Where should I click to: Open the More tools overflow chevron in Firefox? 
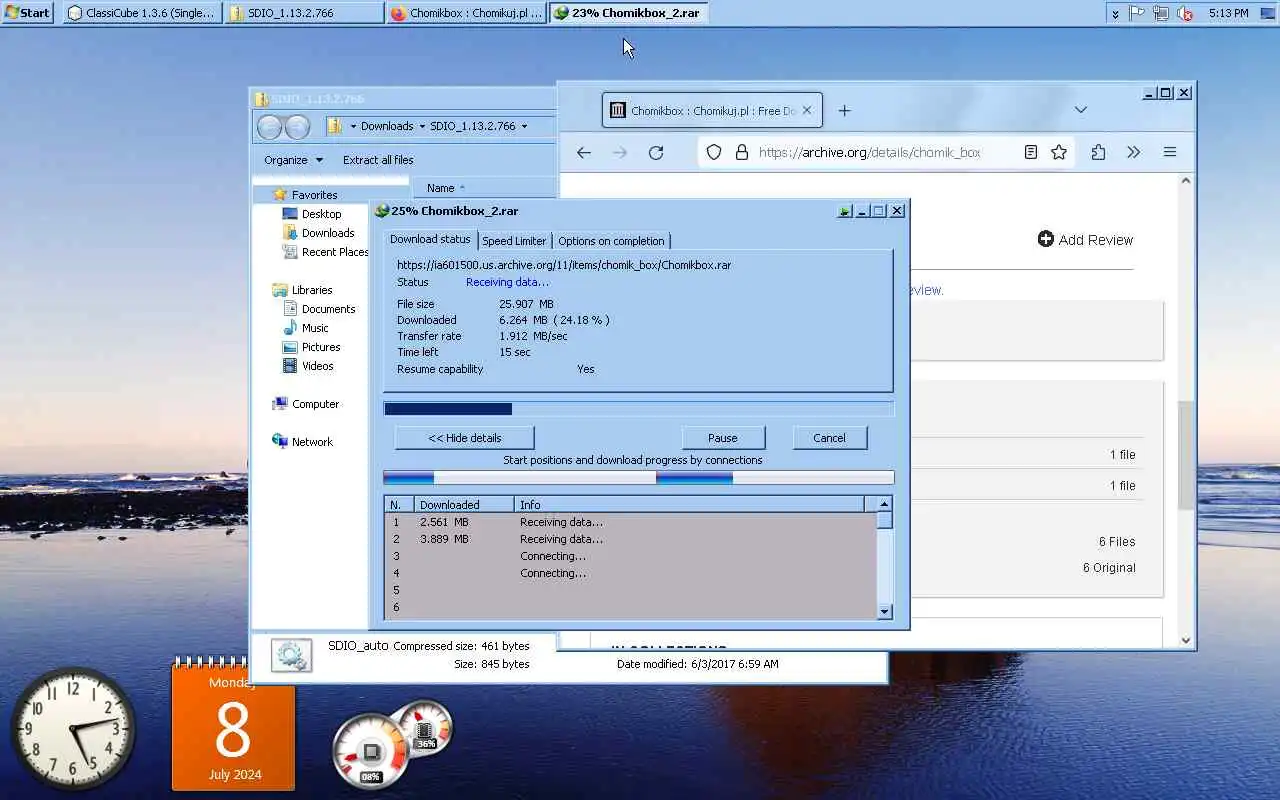pos(1134,152)
